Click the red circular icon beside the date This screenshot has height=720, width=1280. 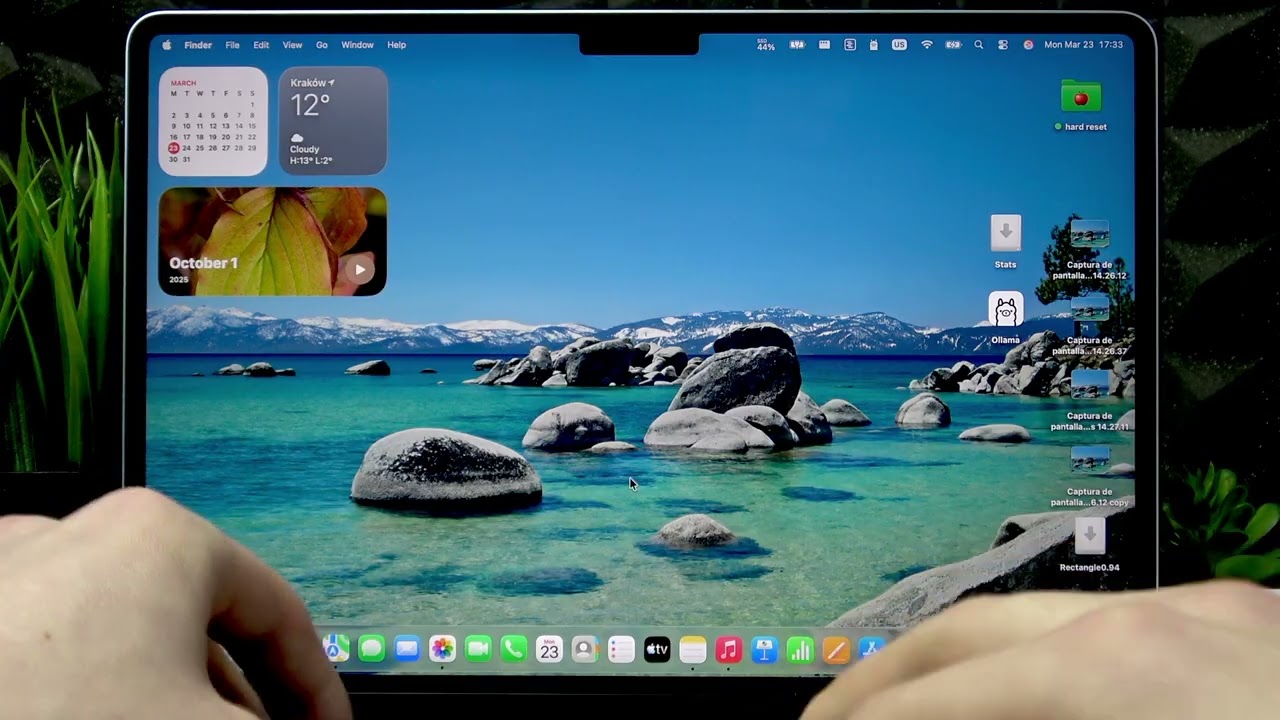point(1028,45)
